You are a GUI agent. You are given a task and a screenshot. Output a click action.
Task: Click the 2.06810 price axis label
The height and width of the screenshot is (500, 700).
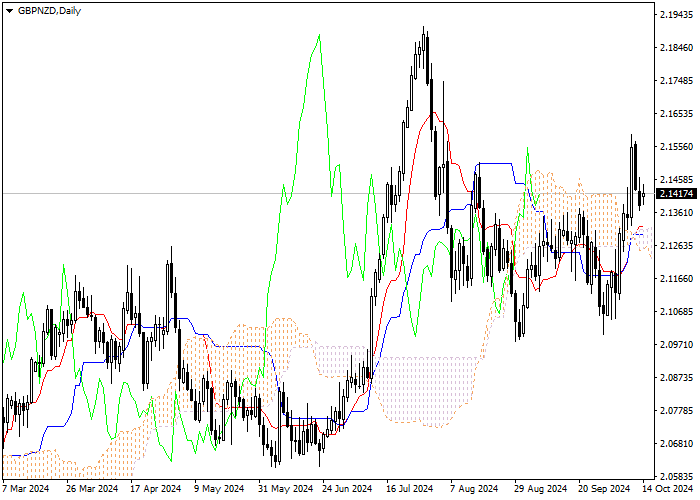tap(677, 444)
